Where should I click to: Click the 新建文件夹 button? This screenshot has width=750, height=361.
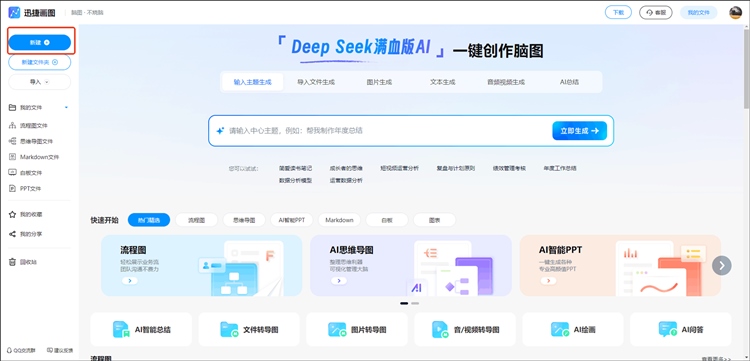(40, 62)
